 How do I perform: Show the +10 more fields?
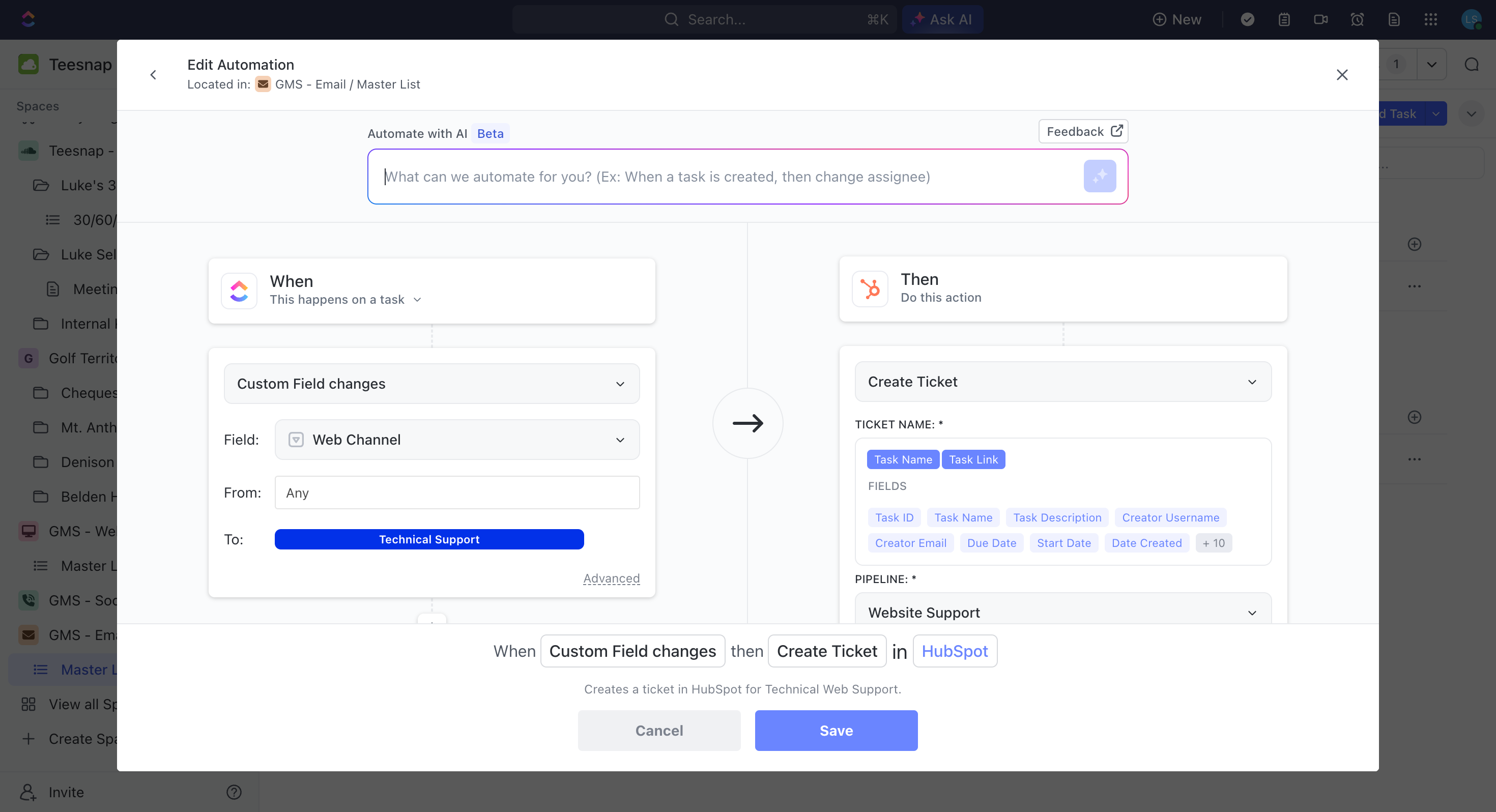(1213, 542)
